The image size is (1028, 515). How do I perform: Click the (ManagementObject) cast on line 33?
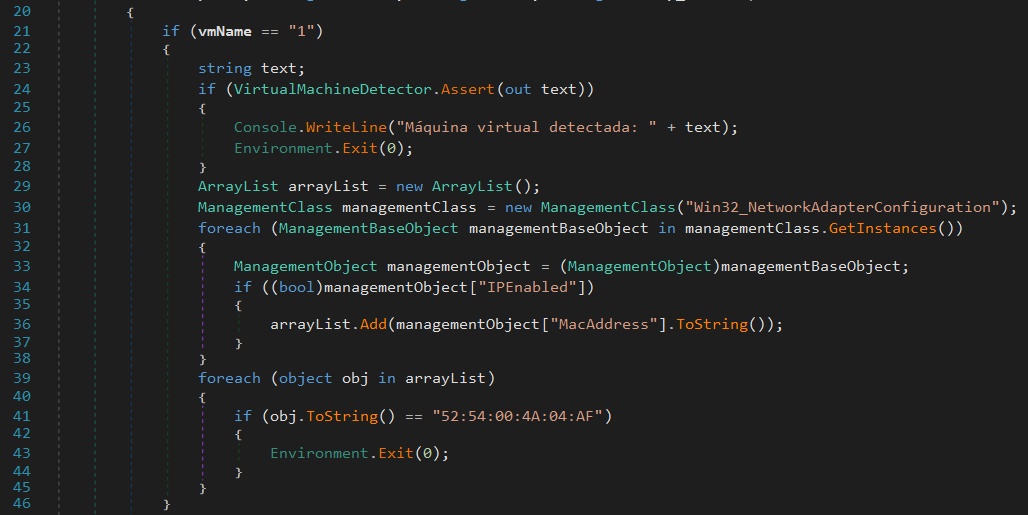point(639,266)
